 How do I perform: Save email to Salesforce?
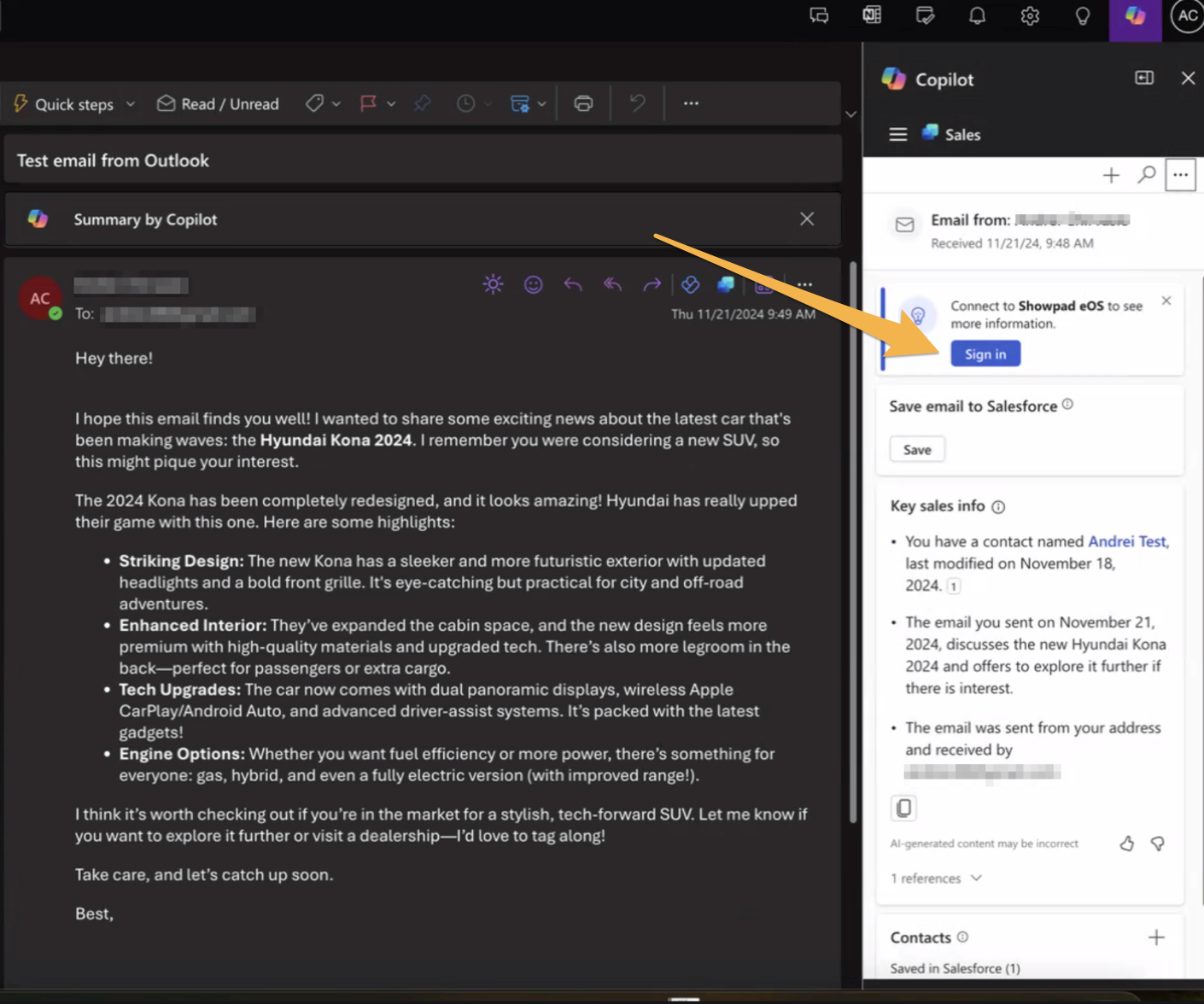click(917, 450)
